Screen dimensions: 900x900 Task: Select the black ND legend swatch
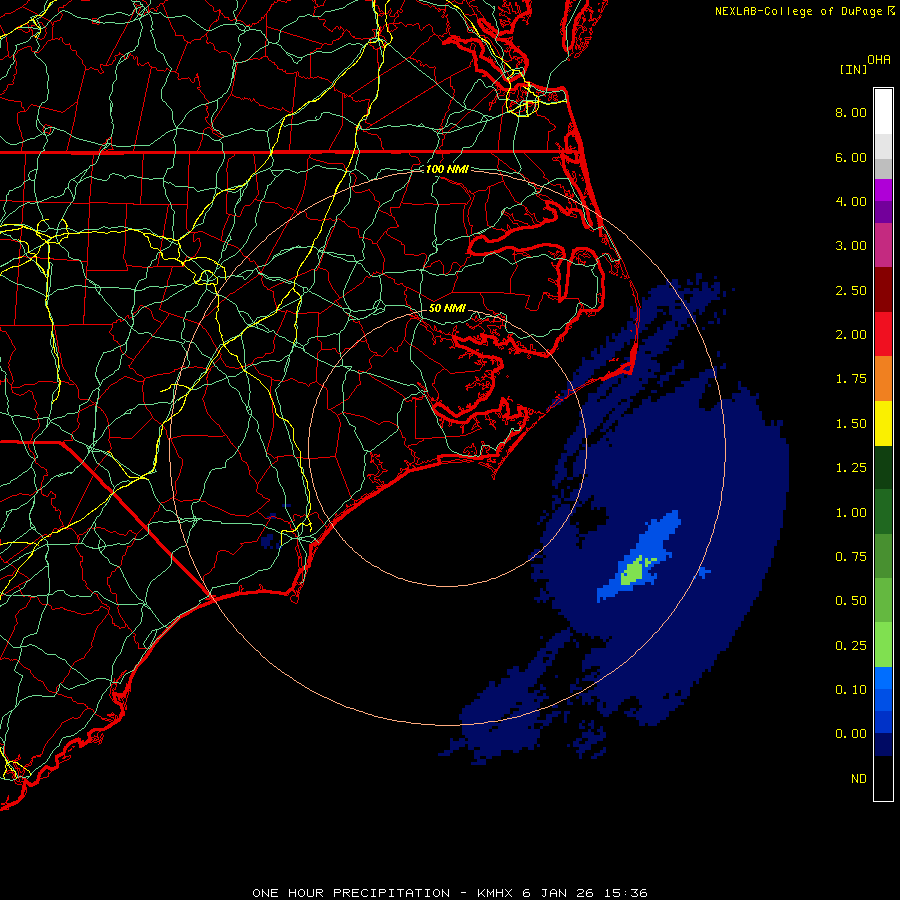coord(883,778)
